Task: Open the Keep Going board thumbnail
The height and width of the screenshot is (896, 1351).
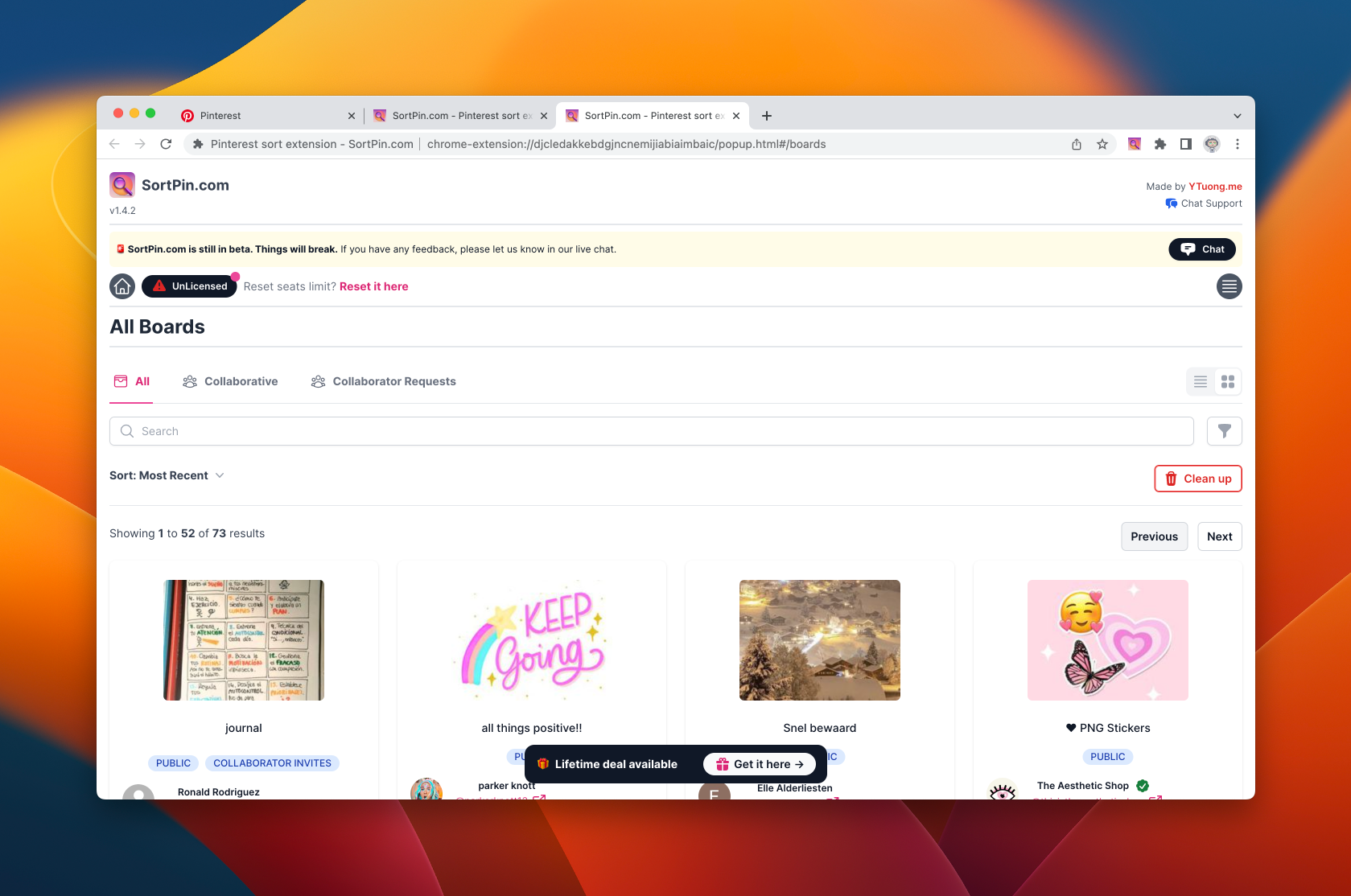Action: coord(532,640)
